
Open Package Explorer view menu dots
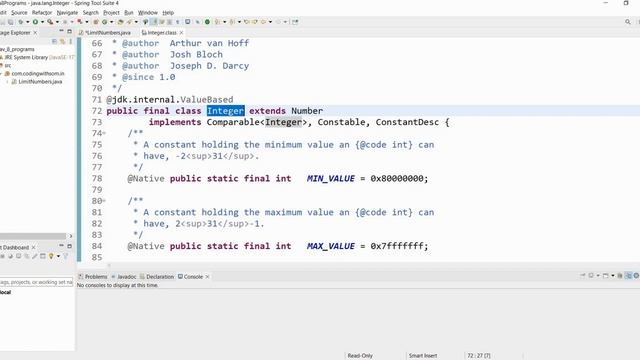pyautogui.click(x=71, y=41)
